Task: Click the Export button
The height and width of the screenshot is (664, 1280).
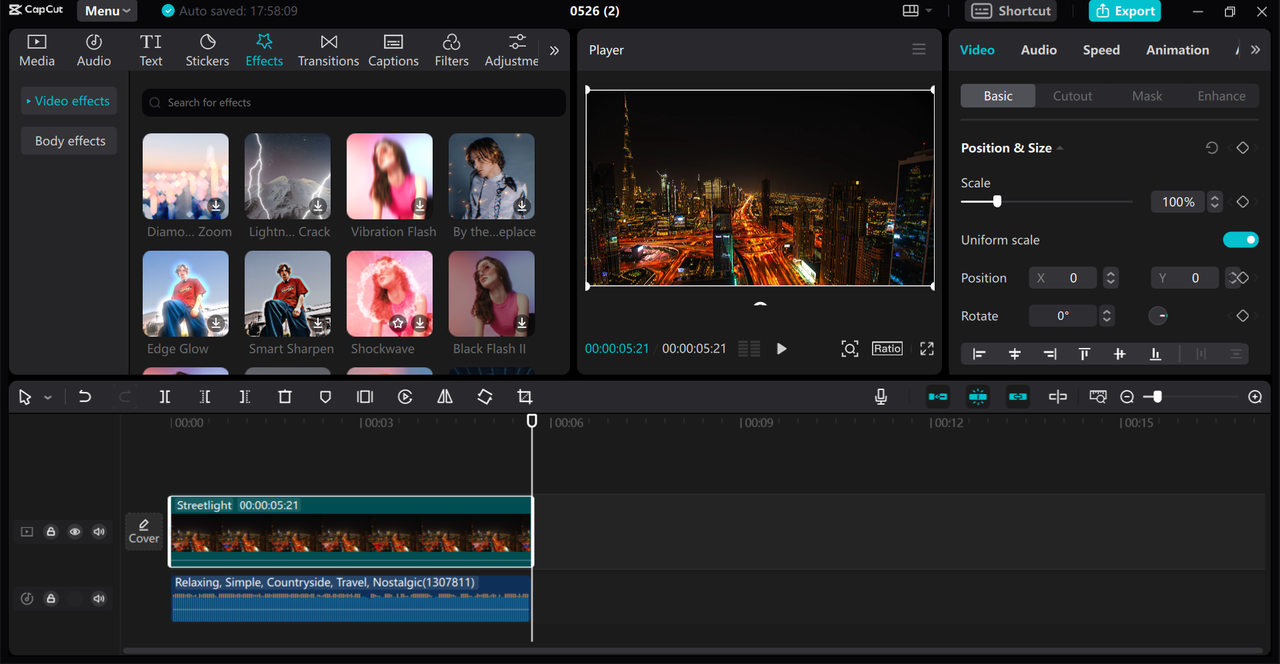Action: click(x=1125, y=11)
